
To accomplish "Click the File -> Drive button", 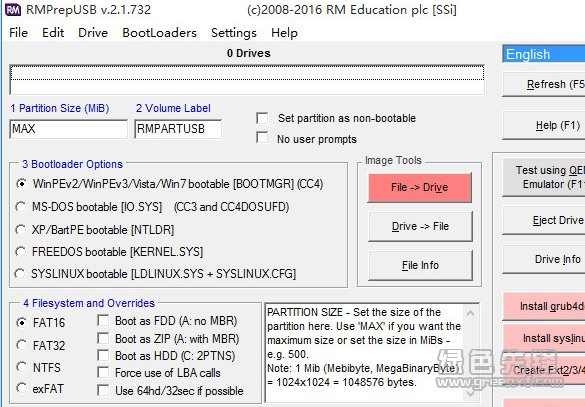I will pos(420,187).
